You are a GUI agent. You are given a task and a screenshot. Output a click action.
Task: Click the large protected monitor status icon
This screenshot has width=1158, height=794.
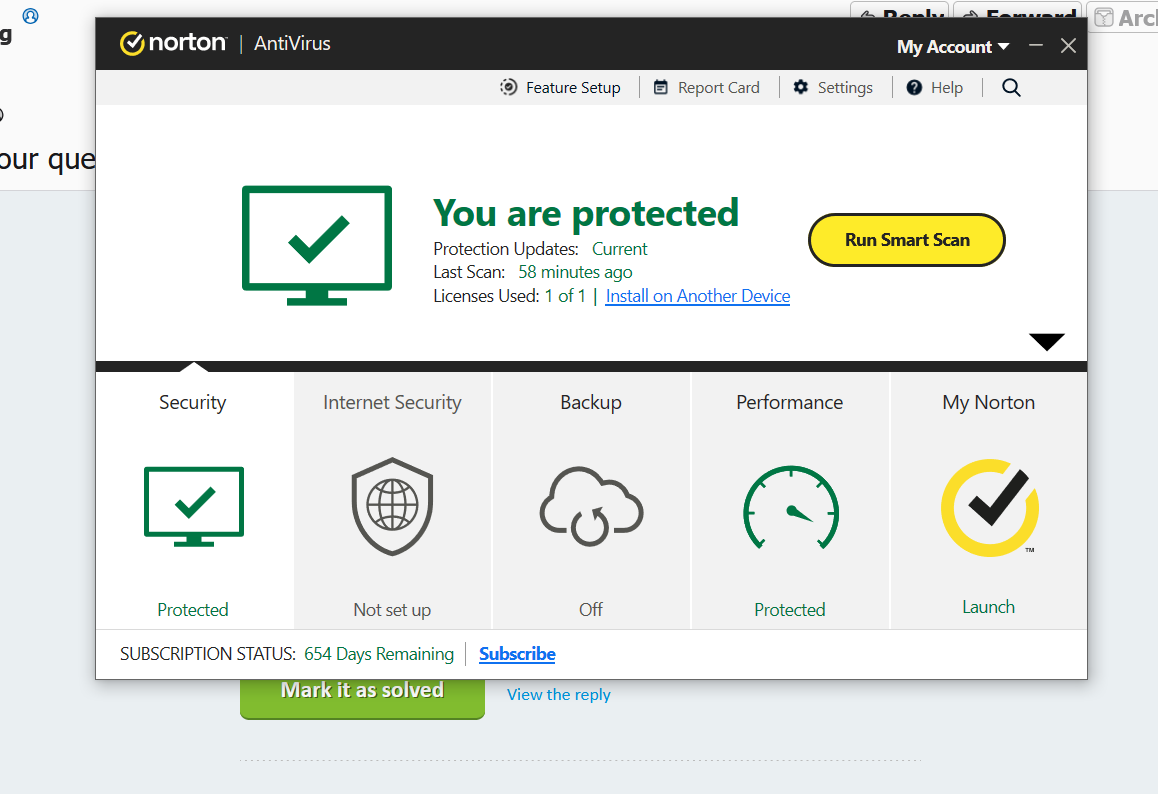(x=317, y=244)
